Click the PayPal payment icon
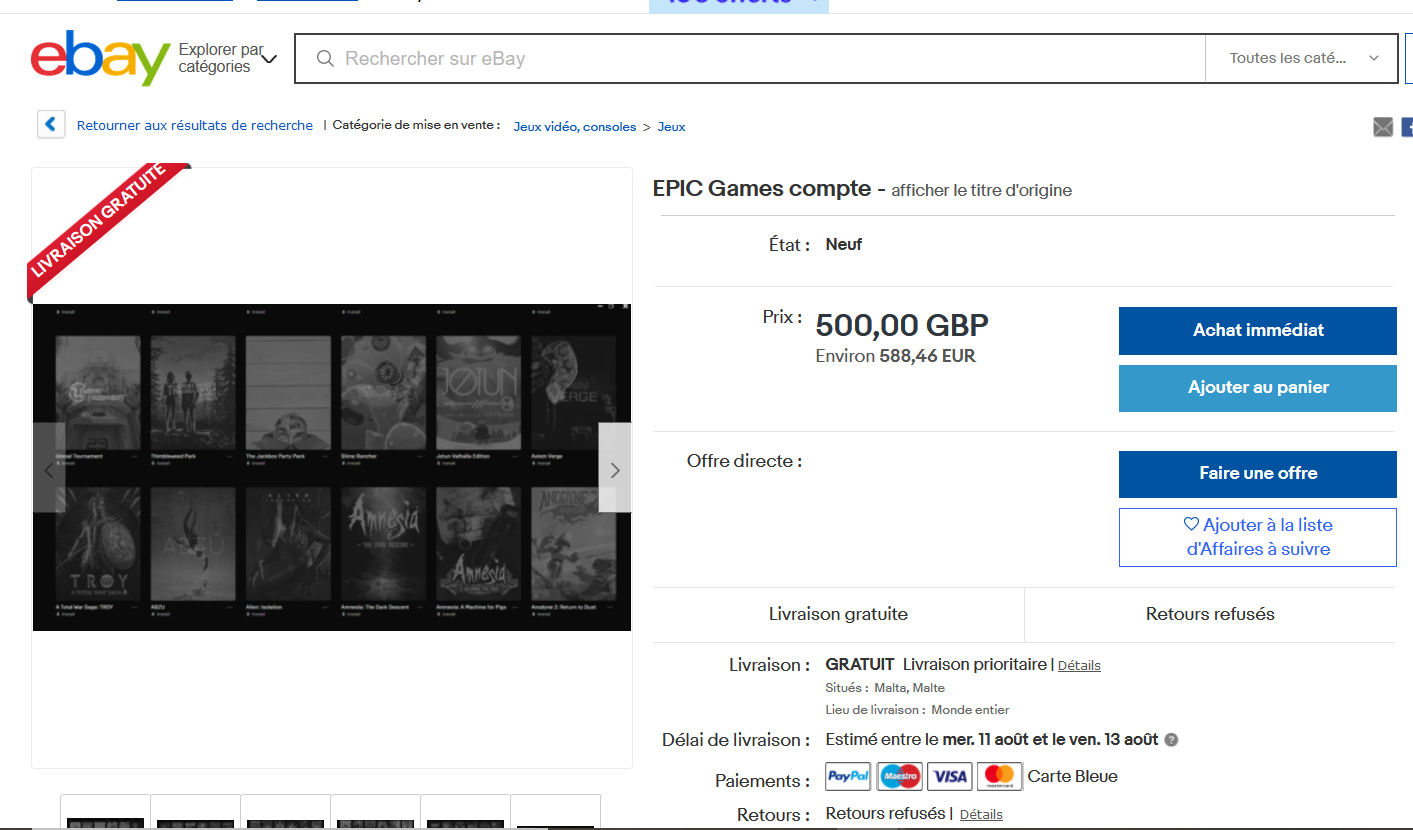This screenshot has width=1413, height=830. 848,776
